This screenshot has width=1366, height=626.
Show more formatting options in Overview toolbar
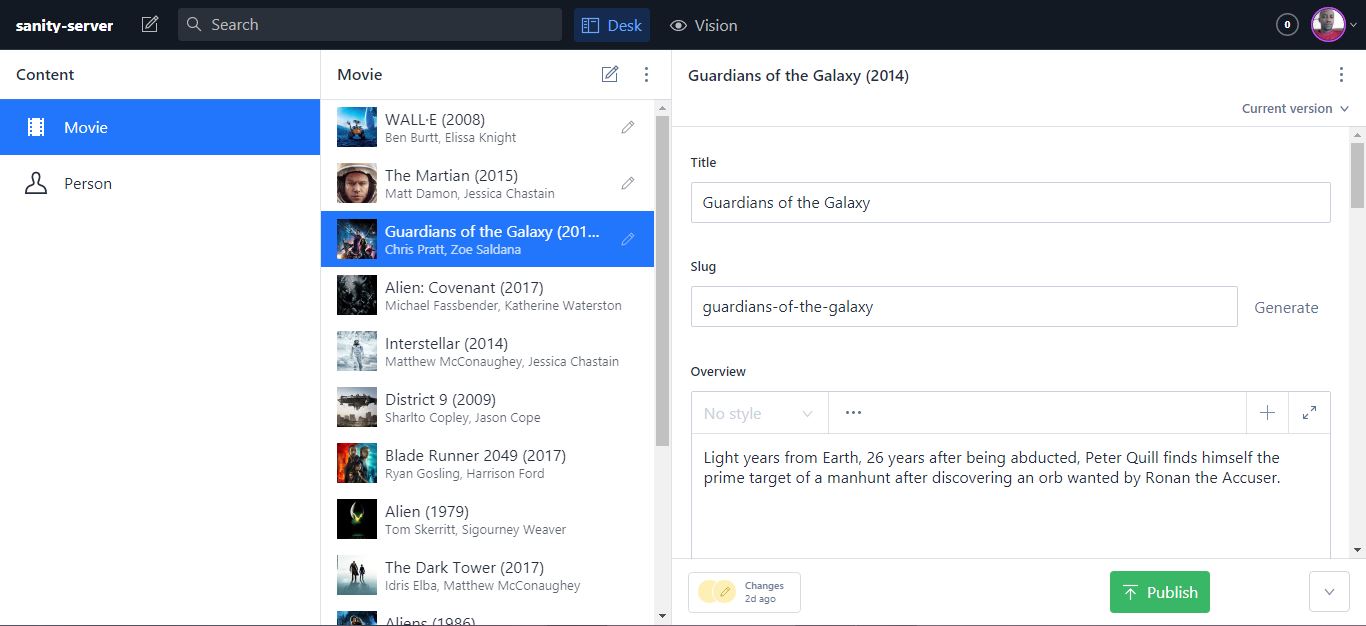point(853,413)
